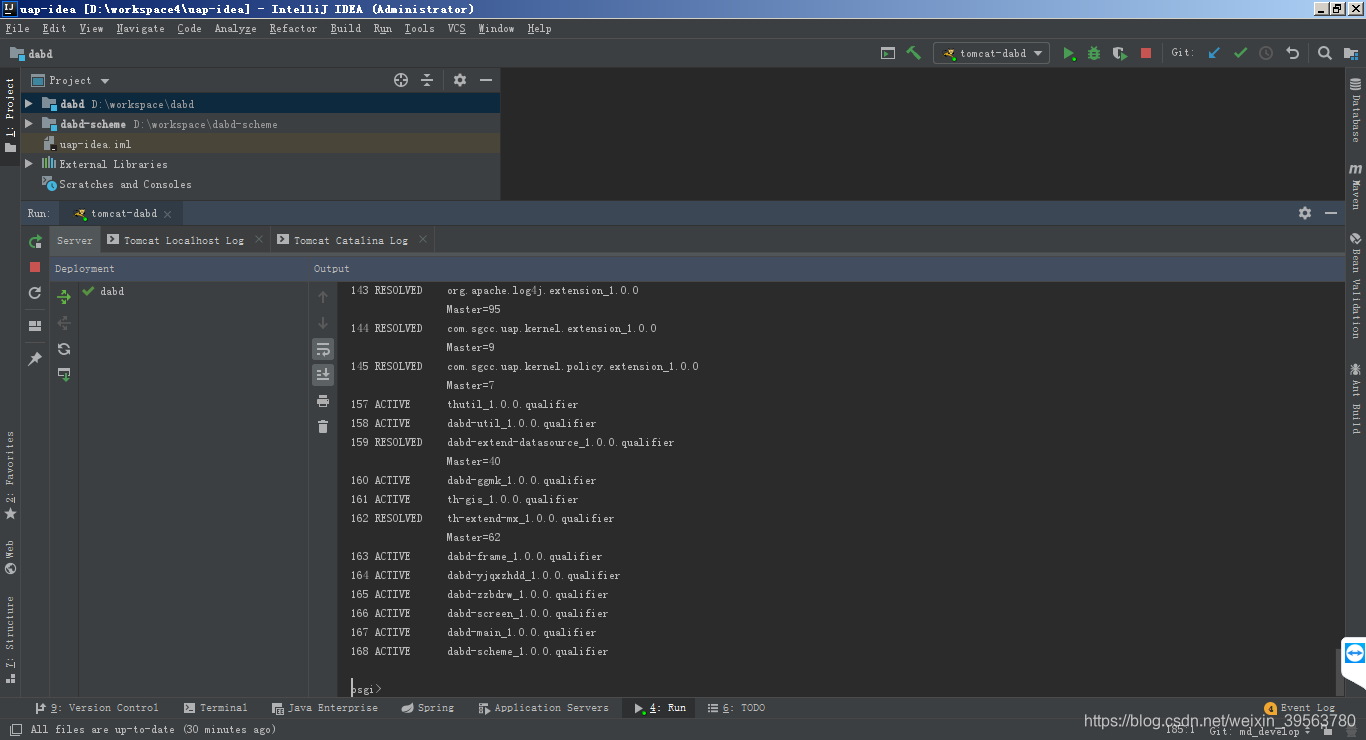Open the 6: TODO tool window
Viewport: 1366px width, 740px height.
coord(736,708)
